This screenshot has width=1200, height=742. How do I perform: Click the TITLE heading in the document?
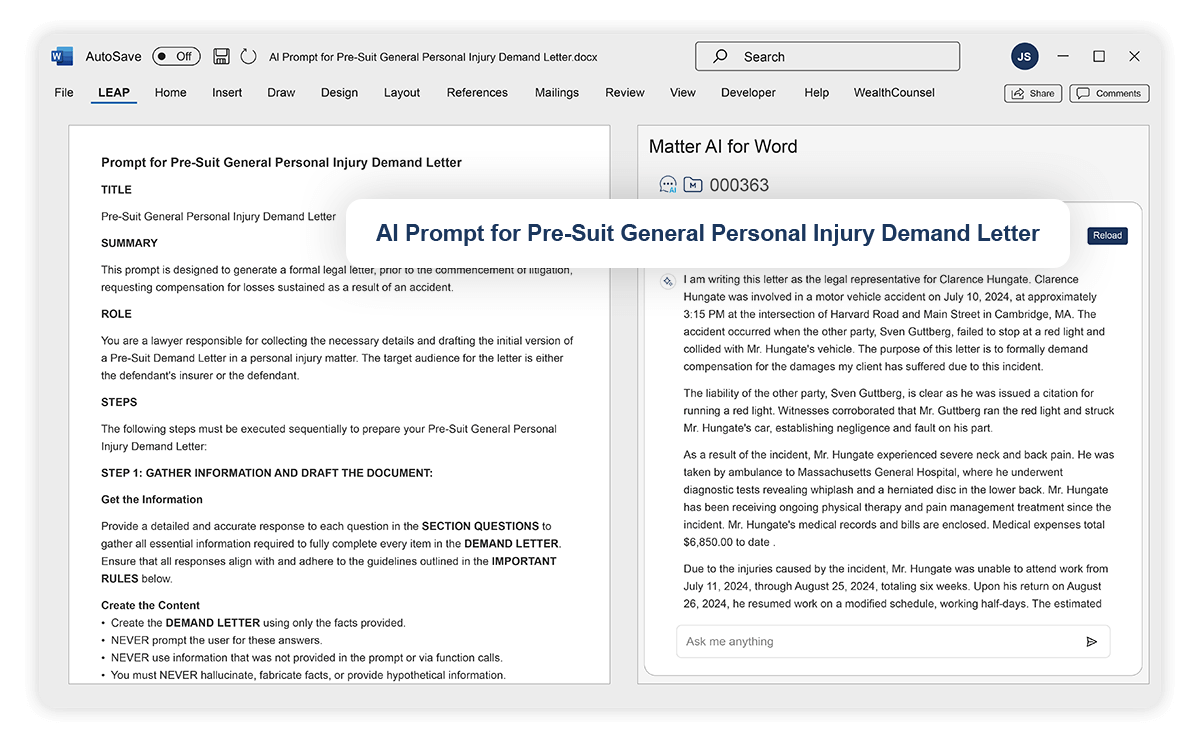point(116,189)
